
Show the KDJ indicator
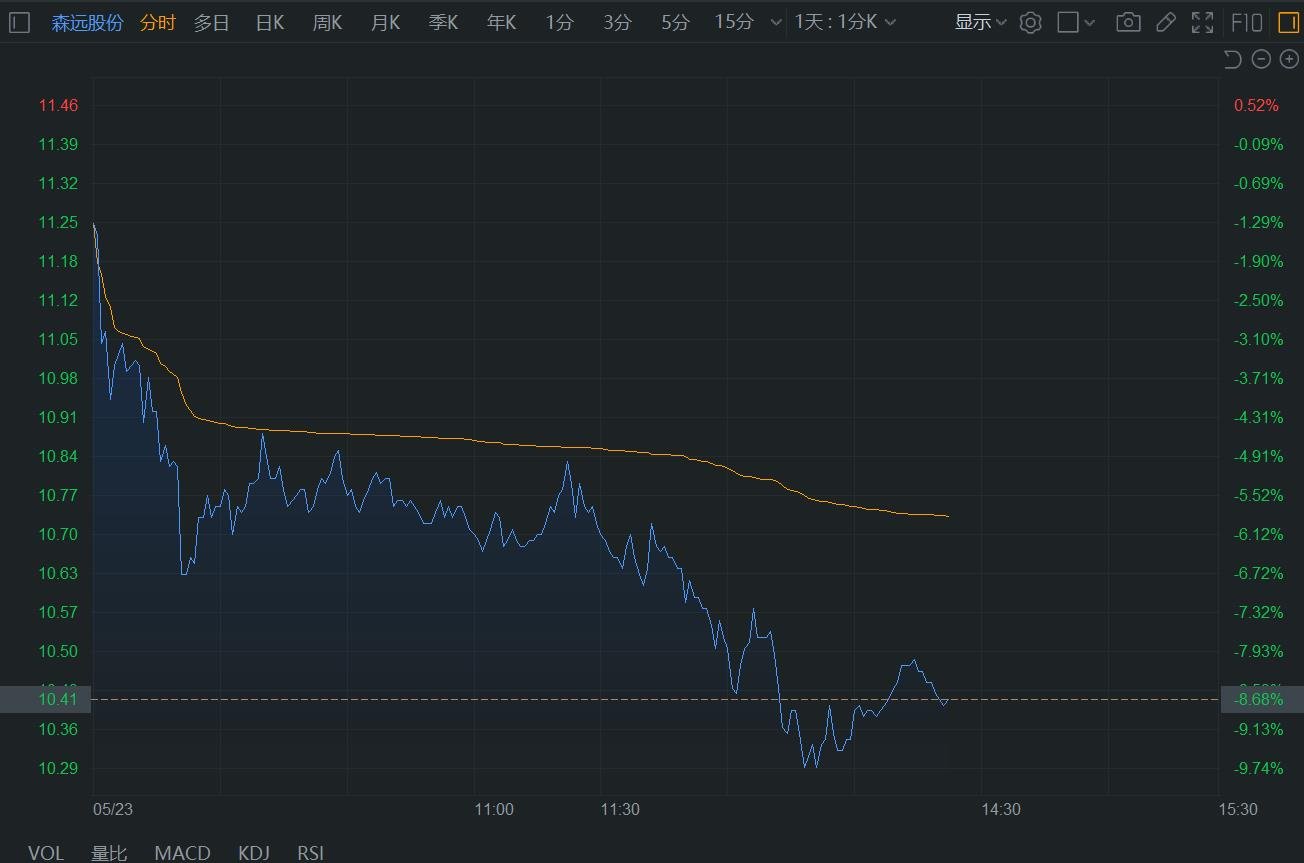click(254, 852)
